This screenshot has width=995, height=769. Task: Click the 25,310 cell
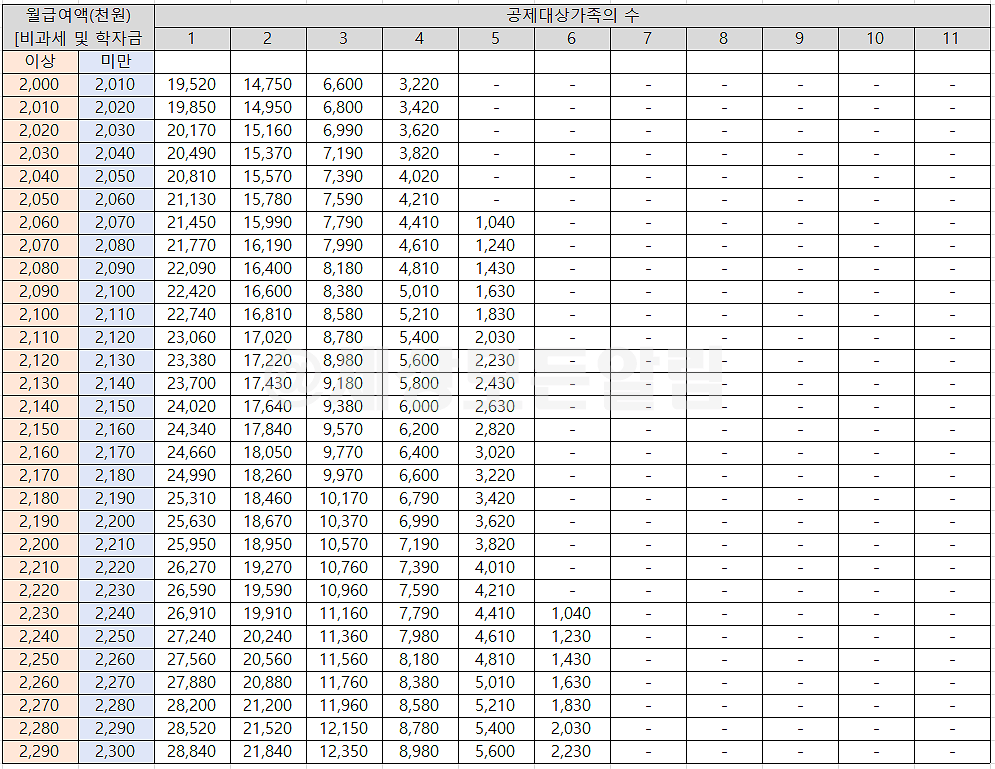tap(192, 499)
